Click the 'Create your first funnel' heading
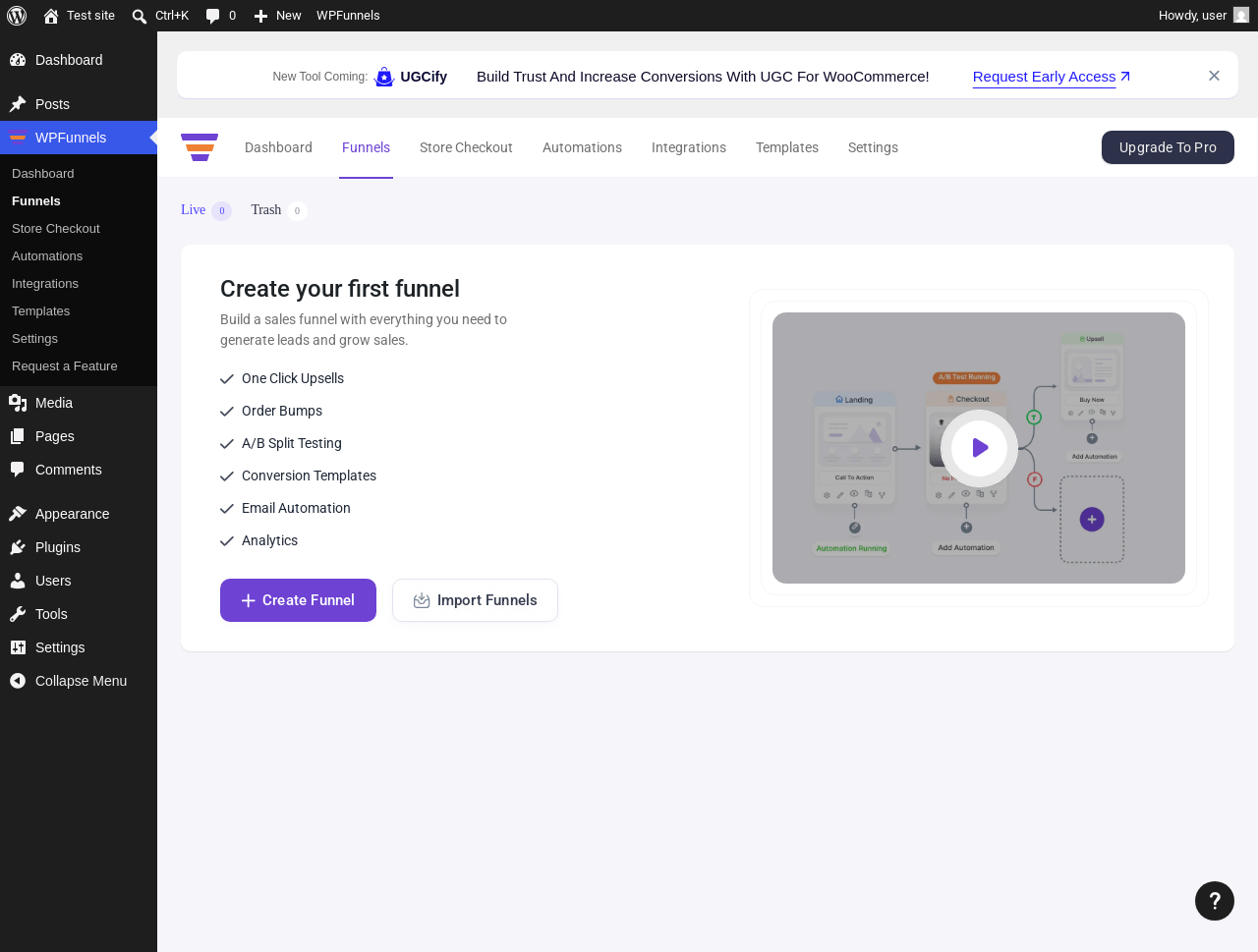Viewport: 1258px width, 952px height. 340,289
